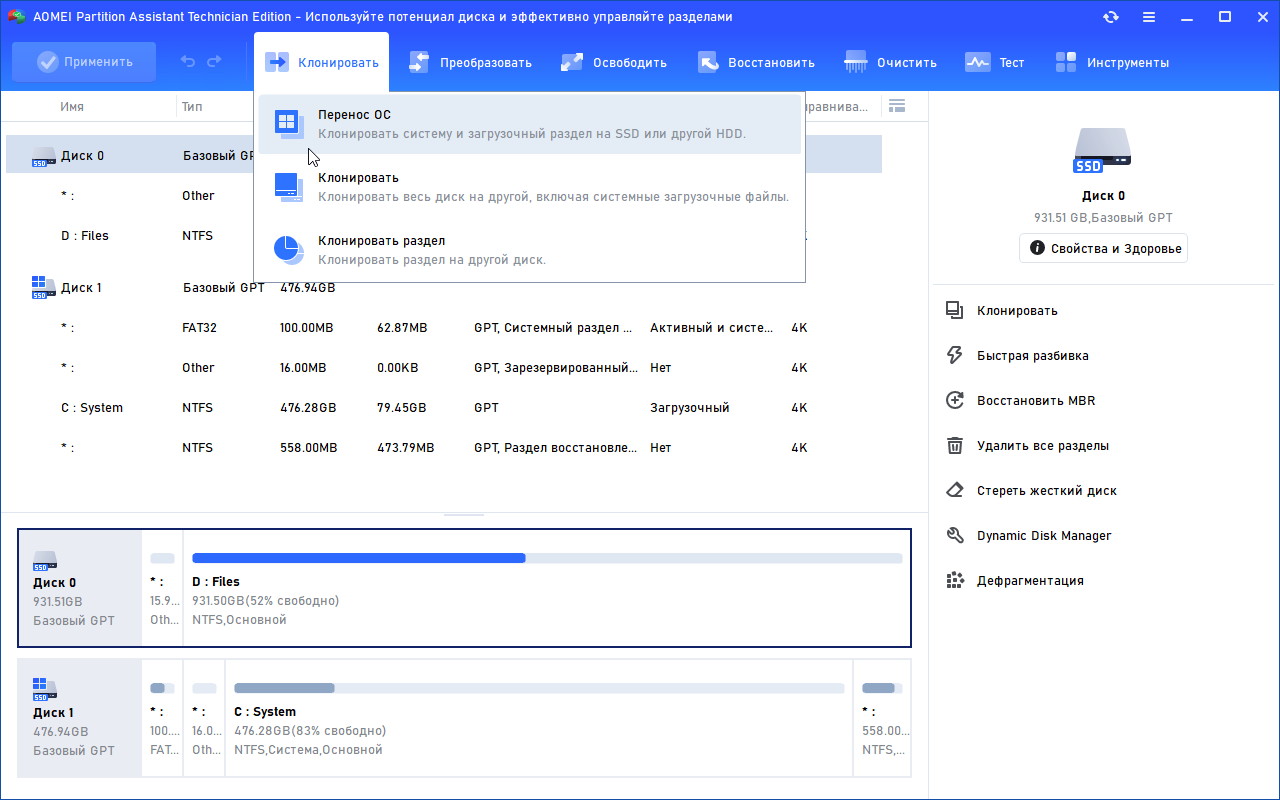Click the pie-chart partition clone icon
Screen dimensions: 1280x800
(x=288, y=250)
